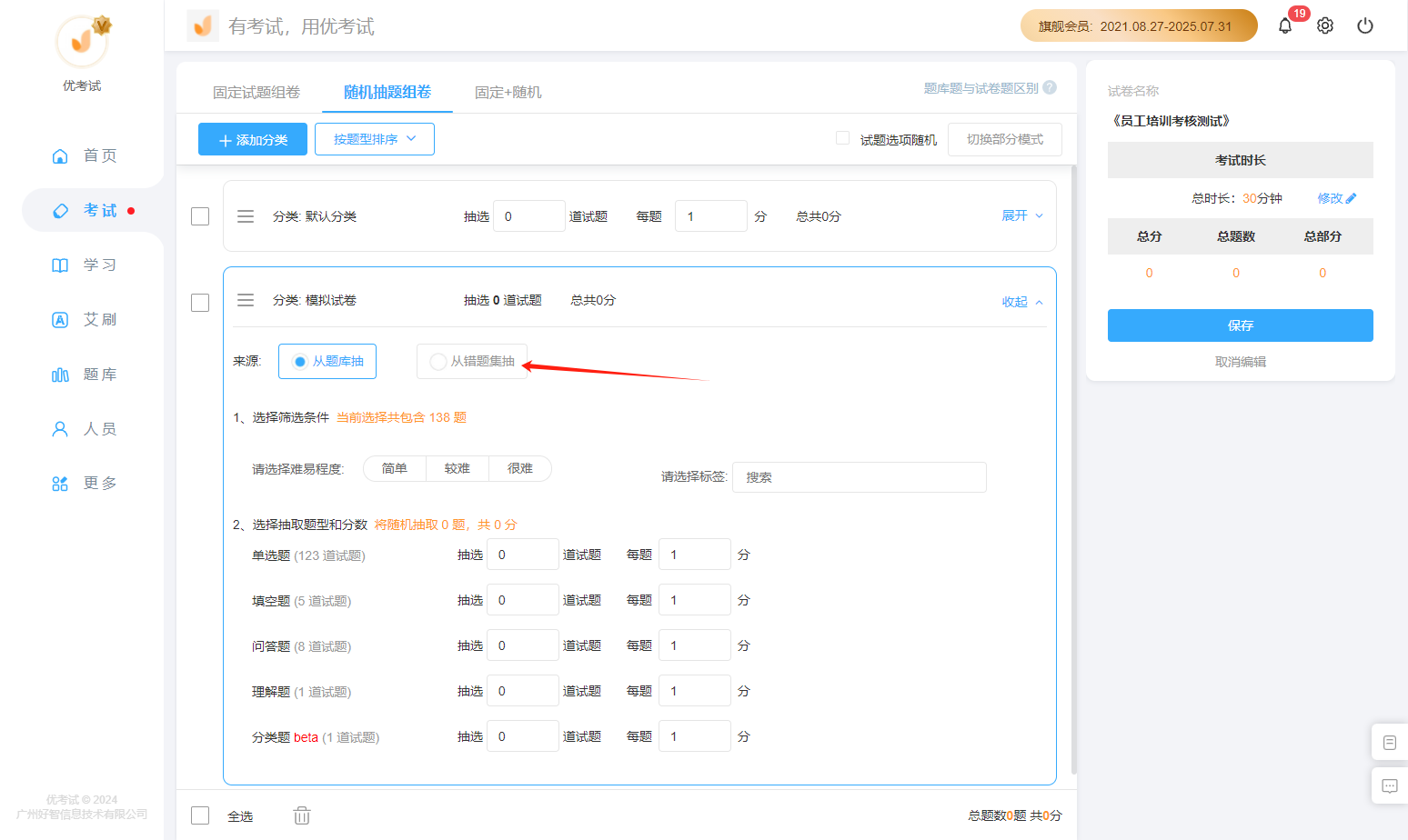Tick the 全选 checkbox
This screenshot has height=840, width=1408.
(x=200, y=815)
